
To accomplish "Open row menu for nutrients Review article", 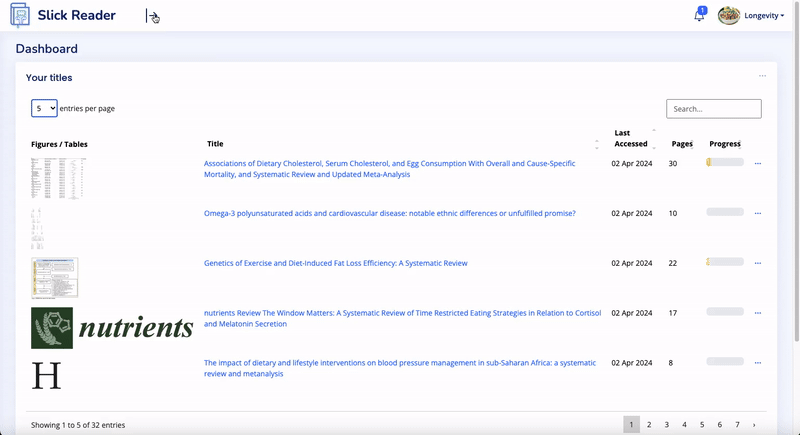I will [757, 313].
